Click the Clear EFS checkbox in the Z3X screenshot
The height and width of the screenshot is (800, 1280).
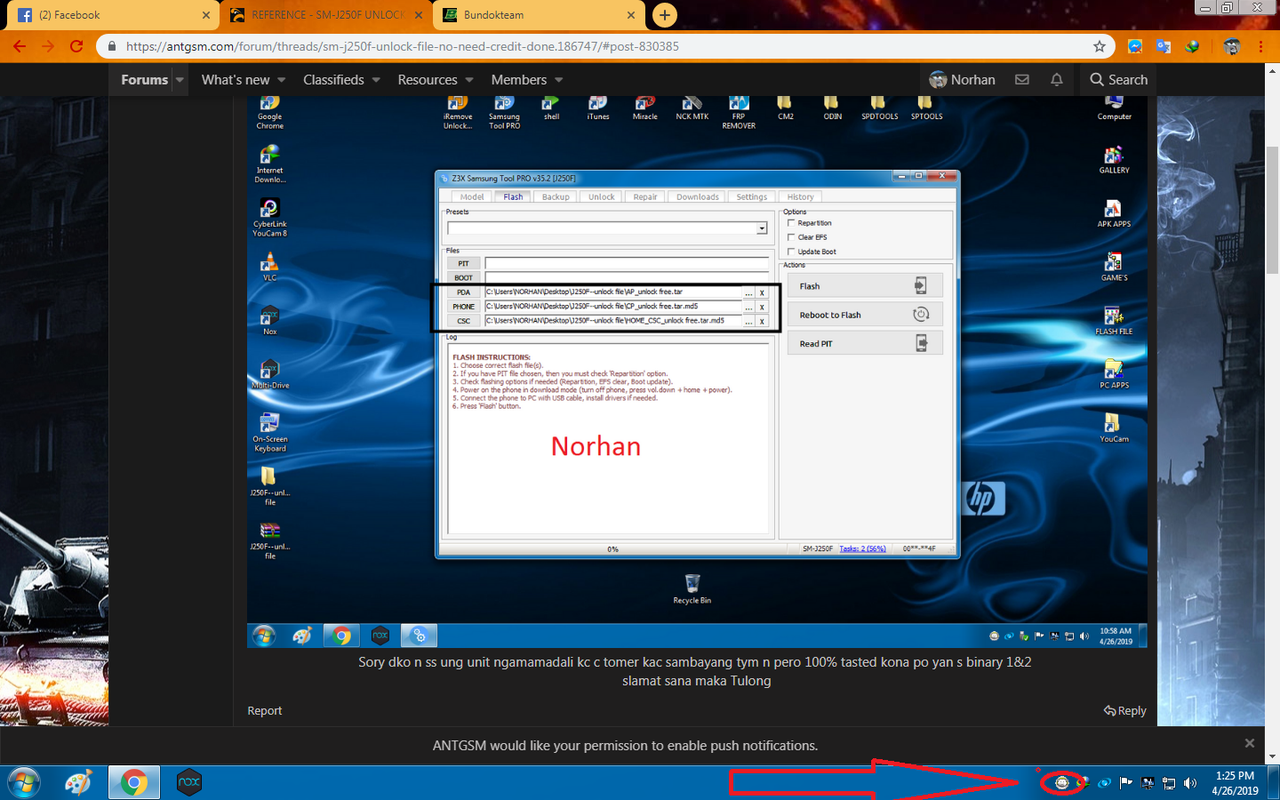tap(792, 237)
